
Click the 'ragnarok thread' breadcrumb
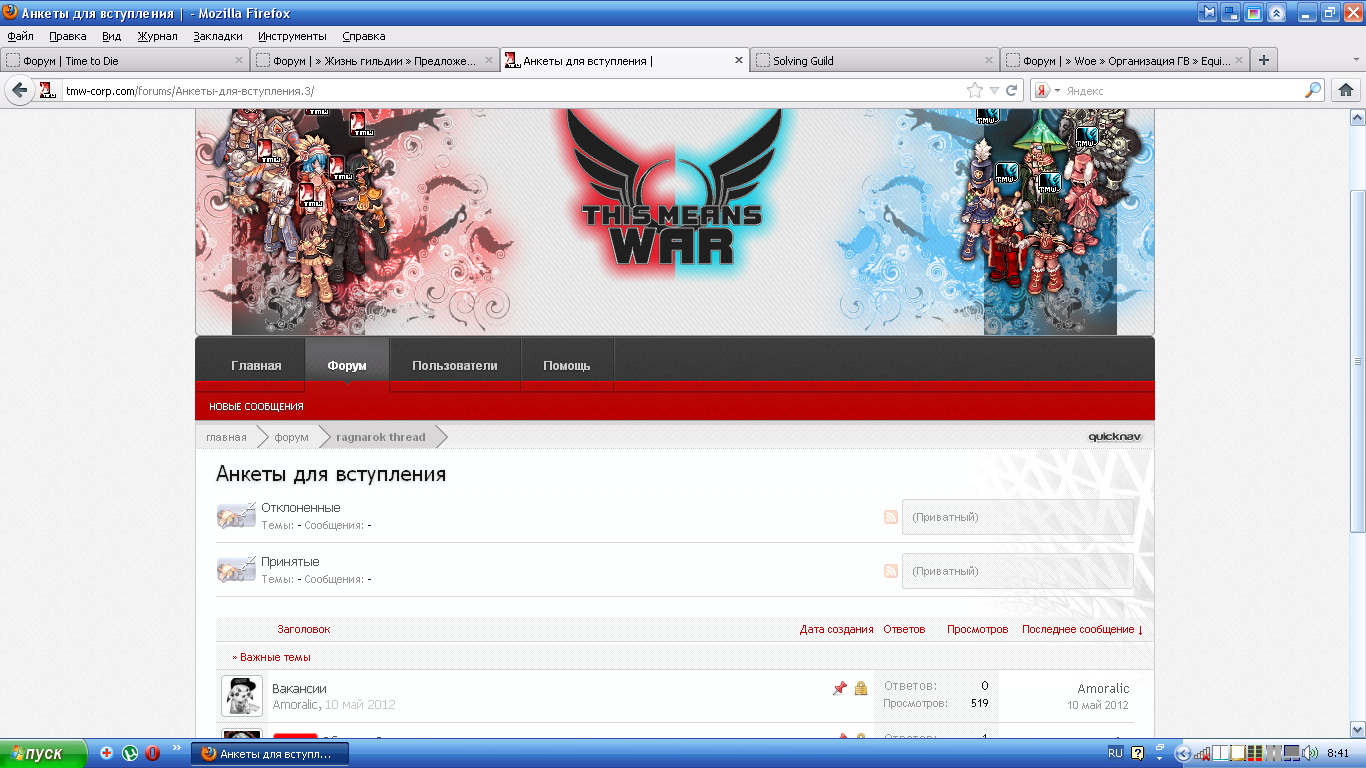point(381,437)
